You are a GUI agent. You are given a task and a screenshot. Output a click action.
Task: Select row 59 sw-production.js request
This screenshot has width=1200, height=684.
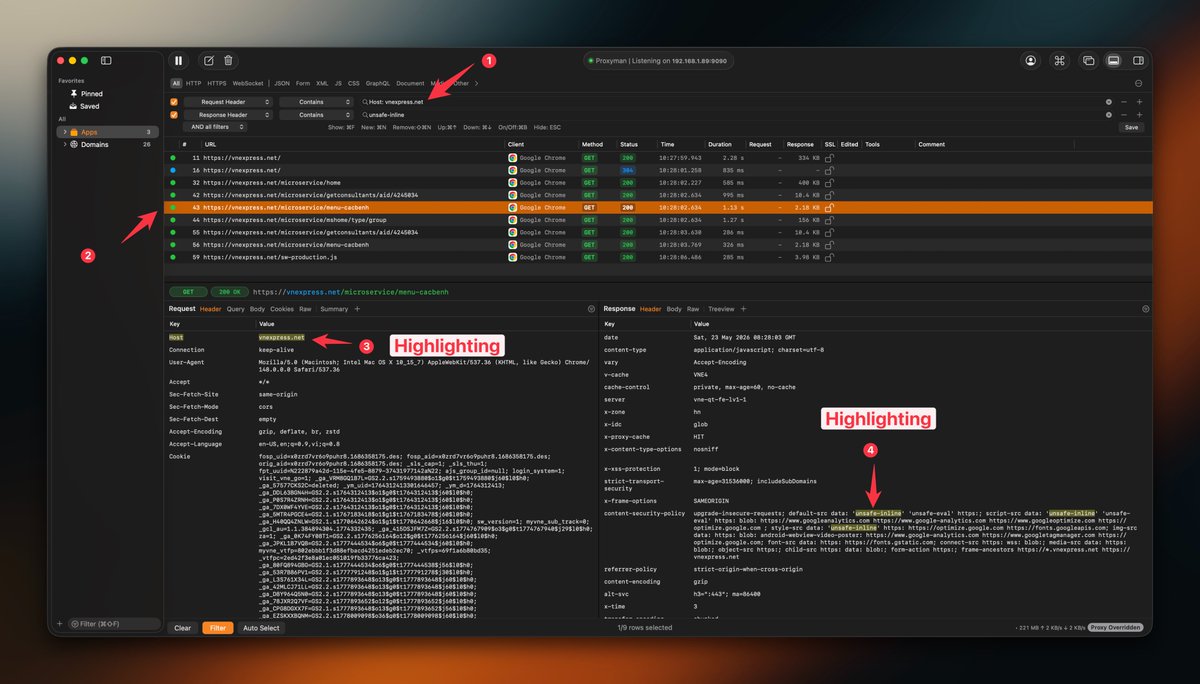(x=657, y=256)
